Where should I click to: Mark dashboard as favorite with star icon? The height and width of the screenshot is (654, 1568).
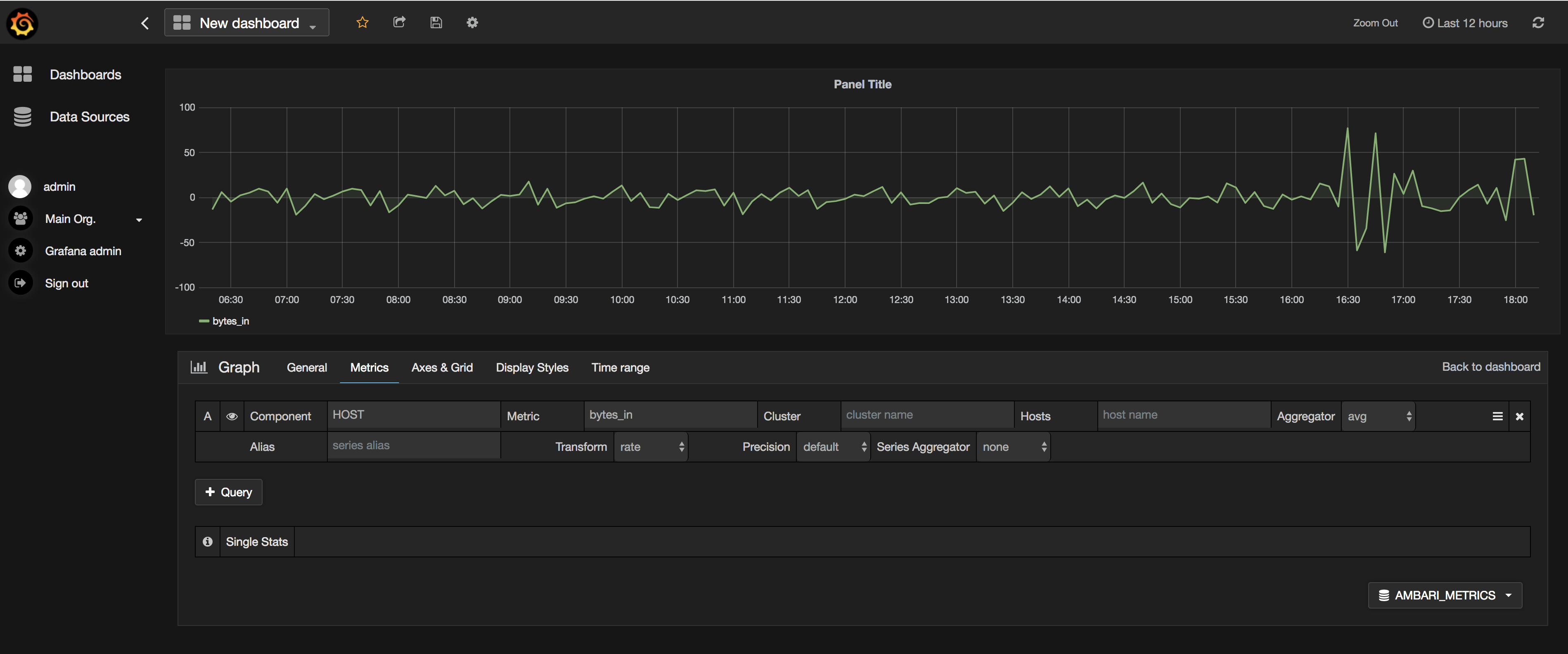point(362,23)
